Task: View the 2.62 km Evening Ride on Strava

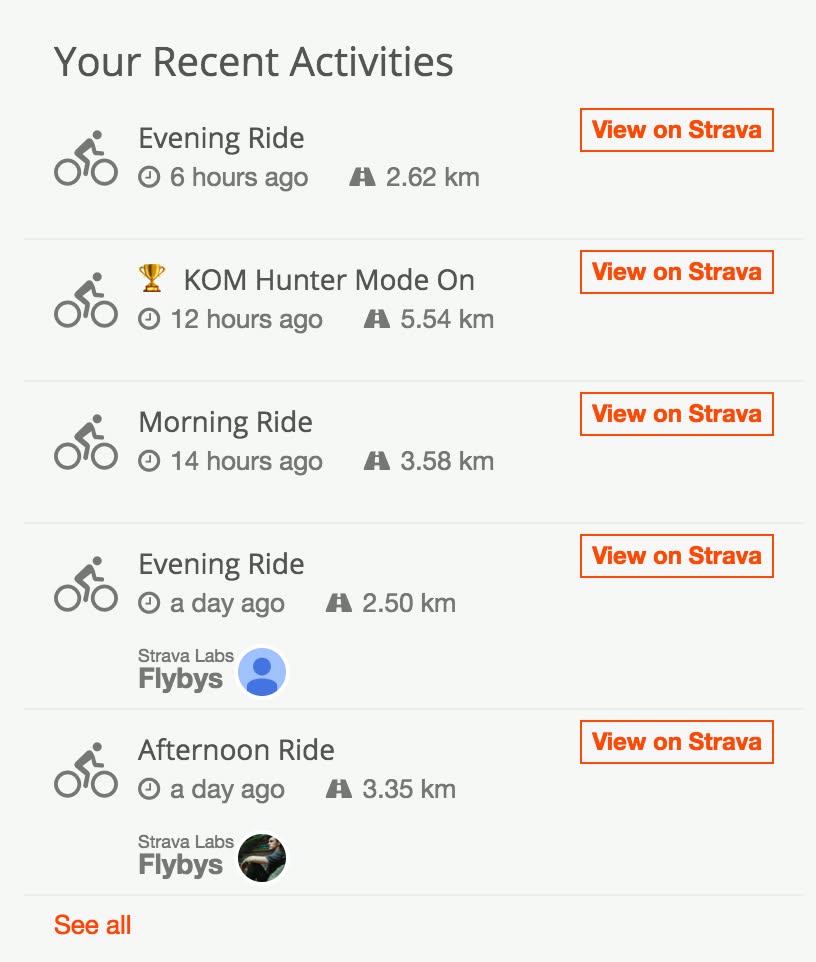Action: (676, 130)
